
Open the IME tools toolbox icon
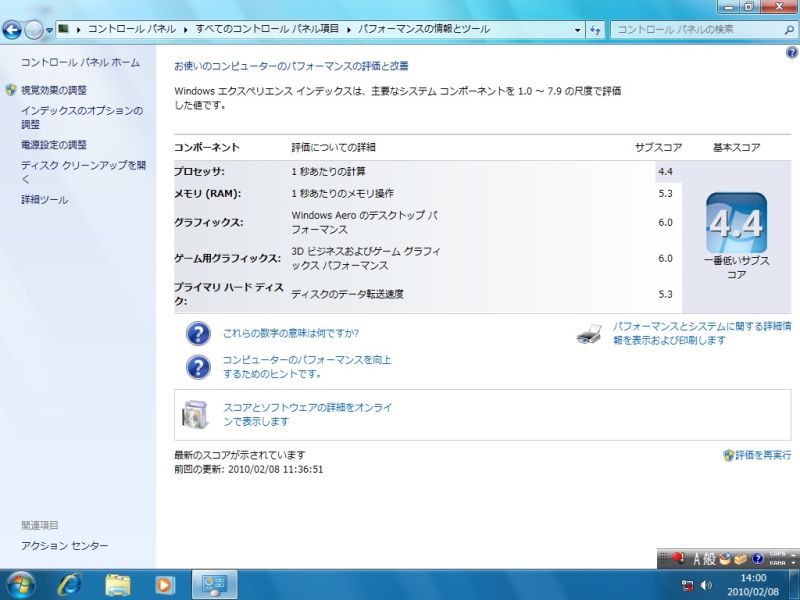(741, 559)
